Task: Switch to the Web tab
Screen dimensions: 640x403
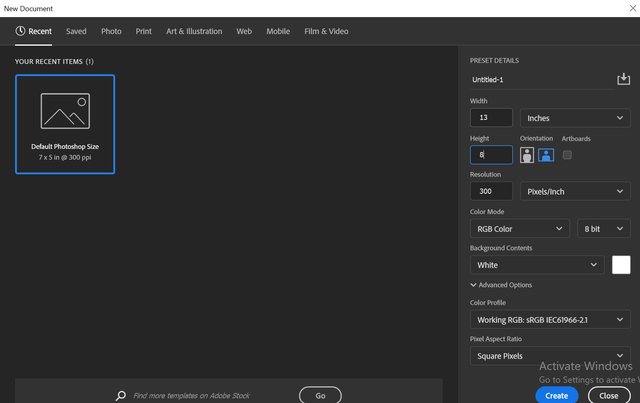Action: tap(244, 31)
